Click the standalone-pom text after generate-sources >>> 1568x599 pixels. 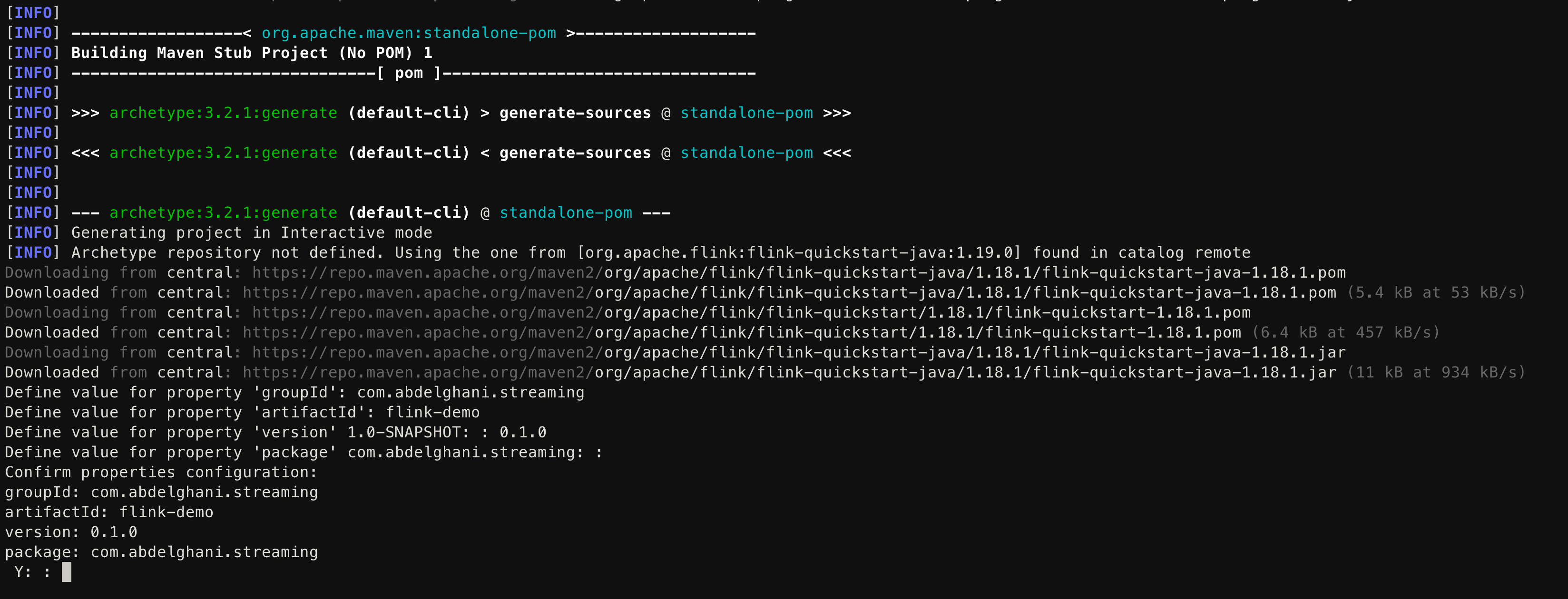click(746, 113)
